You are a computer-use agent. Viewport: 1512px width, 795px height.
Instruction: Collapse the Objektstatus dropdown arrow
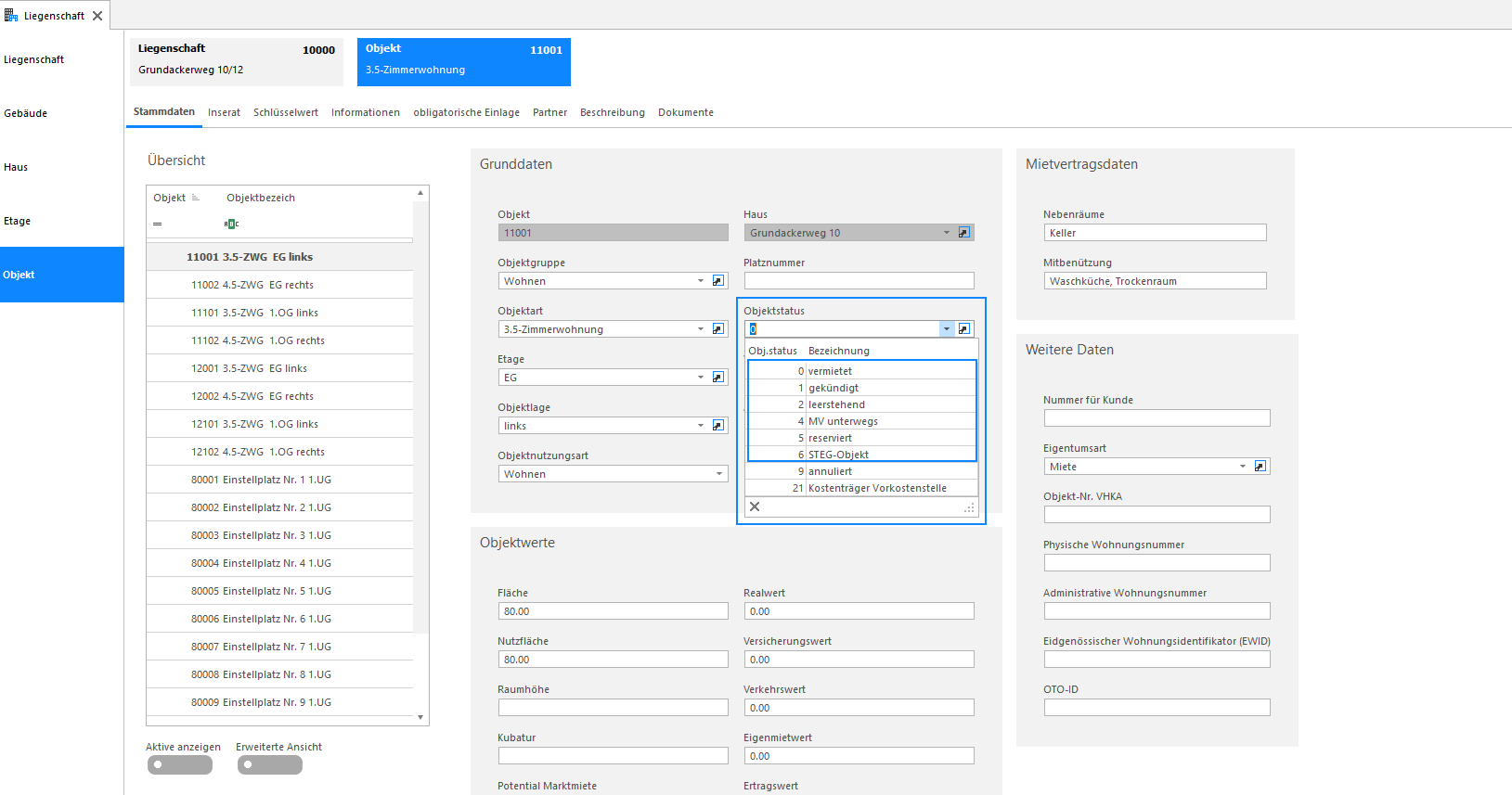pyautogui.click(x=947, y=329)
